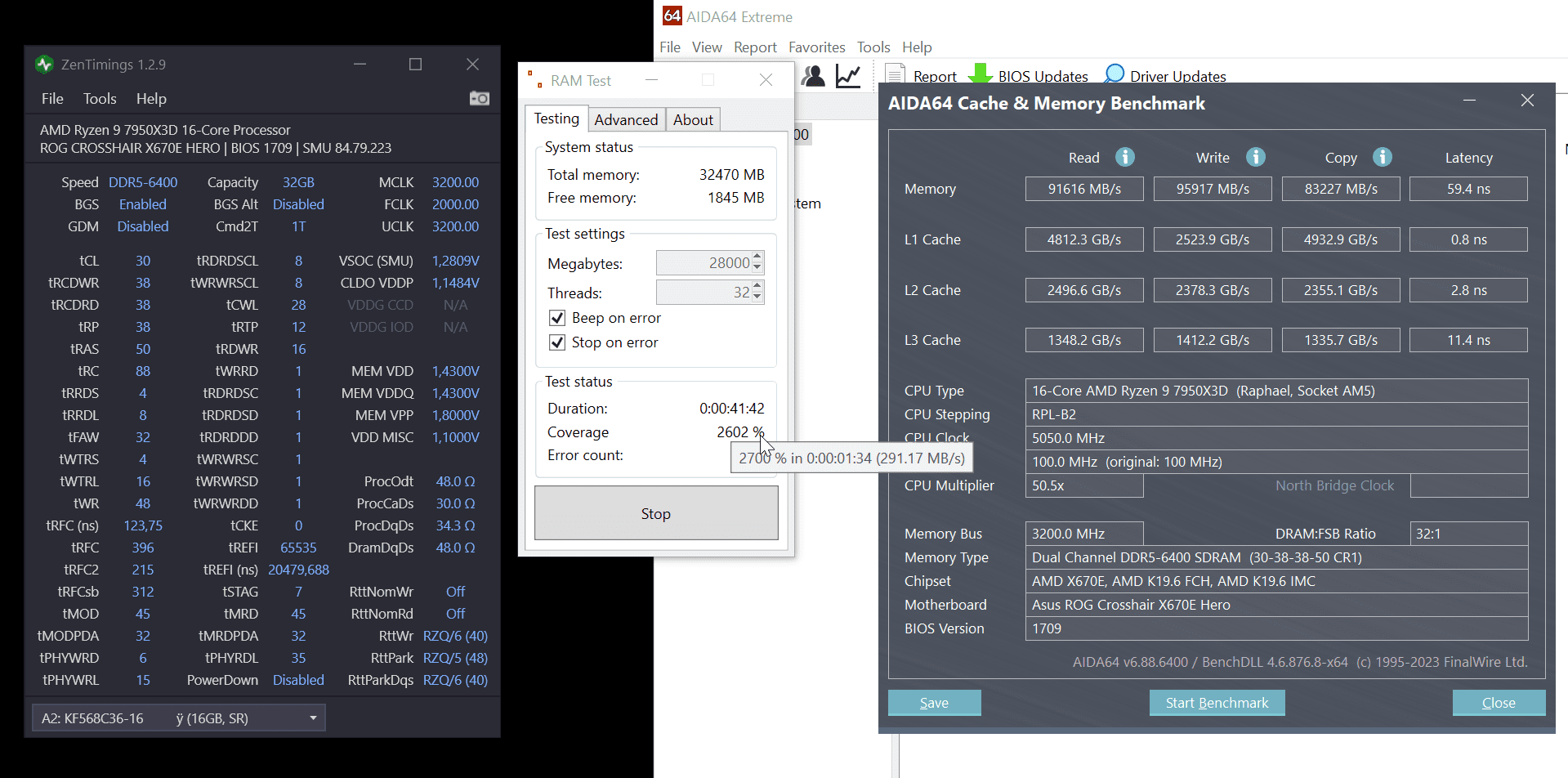Click the CPU Multiplier value 50.5x

tap(1084, 485)
